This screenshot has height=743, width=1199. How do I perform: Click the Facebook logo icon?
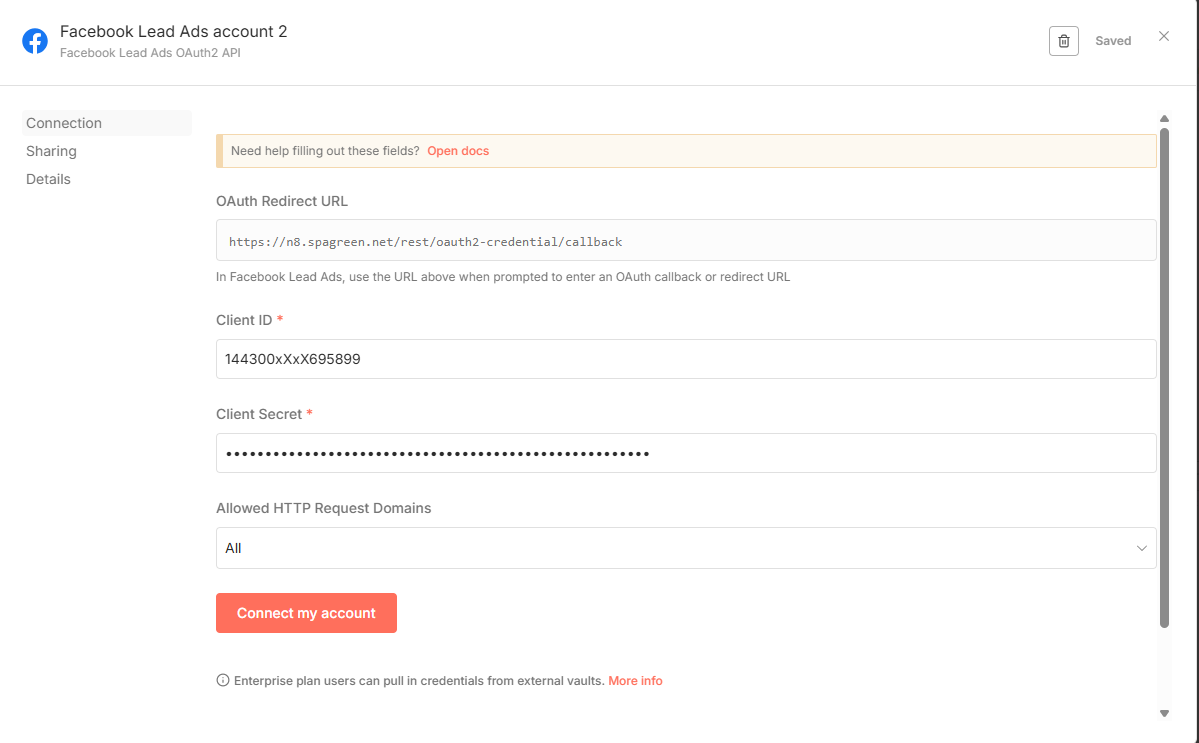[34, 41]
